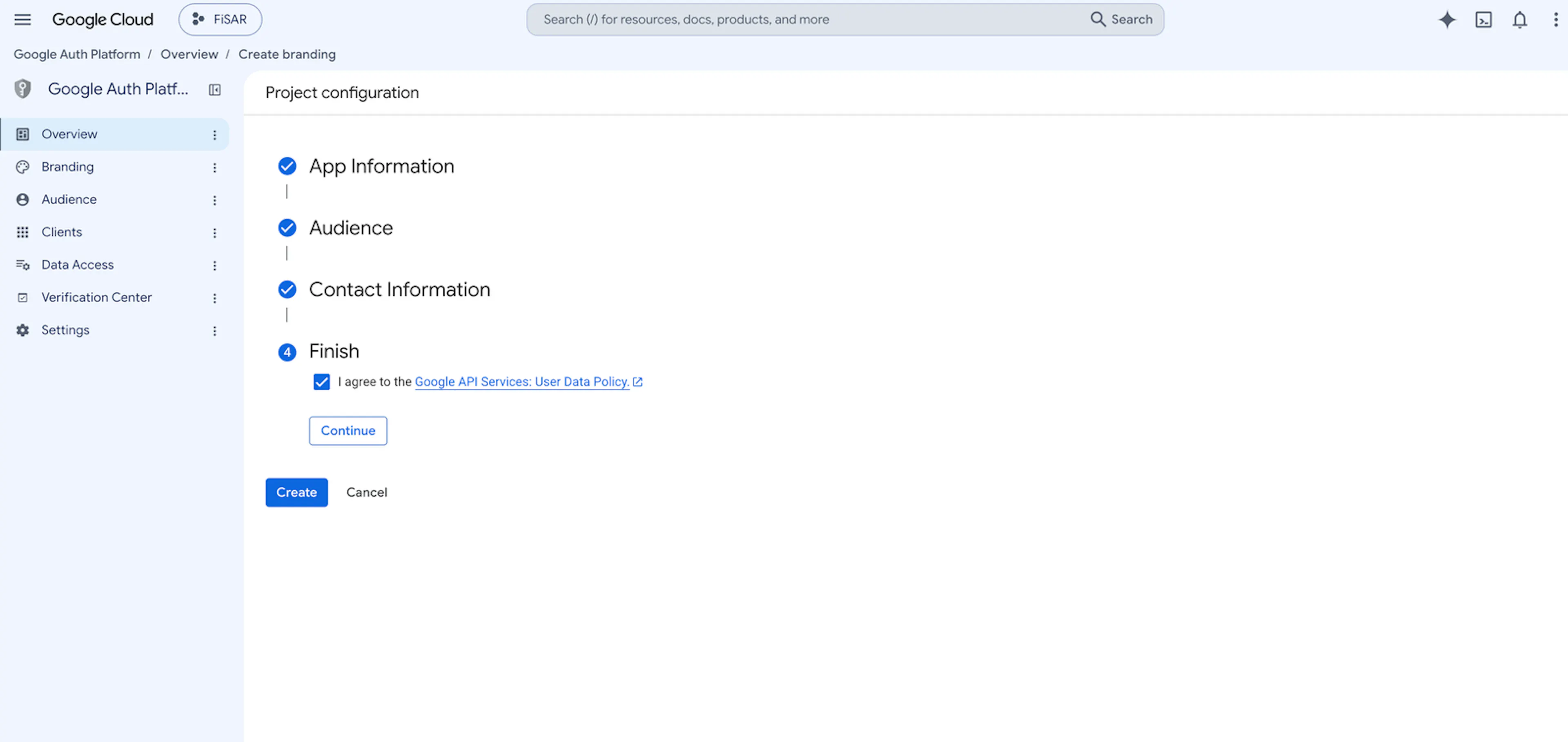Click the search magnifier icon
The height and width of the screenshot is (742, 1568).
point(1098,20)
